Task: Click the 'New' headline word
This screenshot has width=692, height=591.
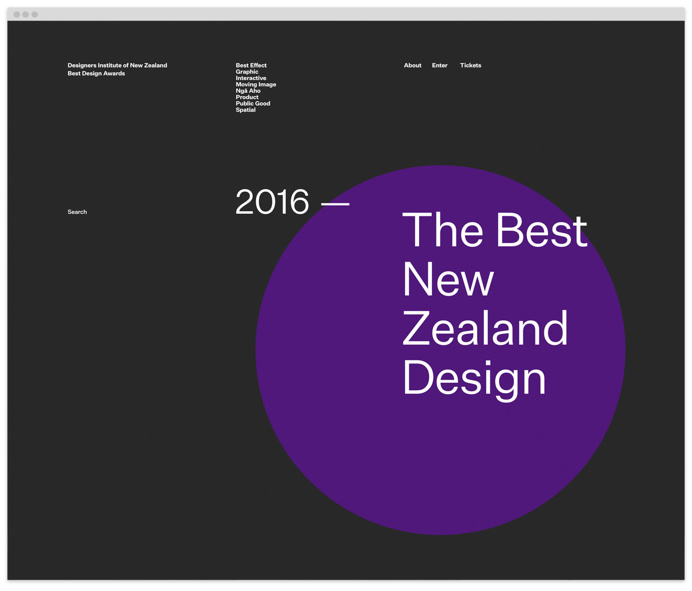Action: (x=448, y=279)
